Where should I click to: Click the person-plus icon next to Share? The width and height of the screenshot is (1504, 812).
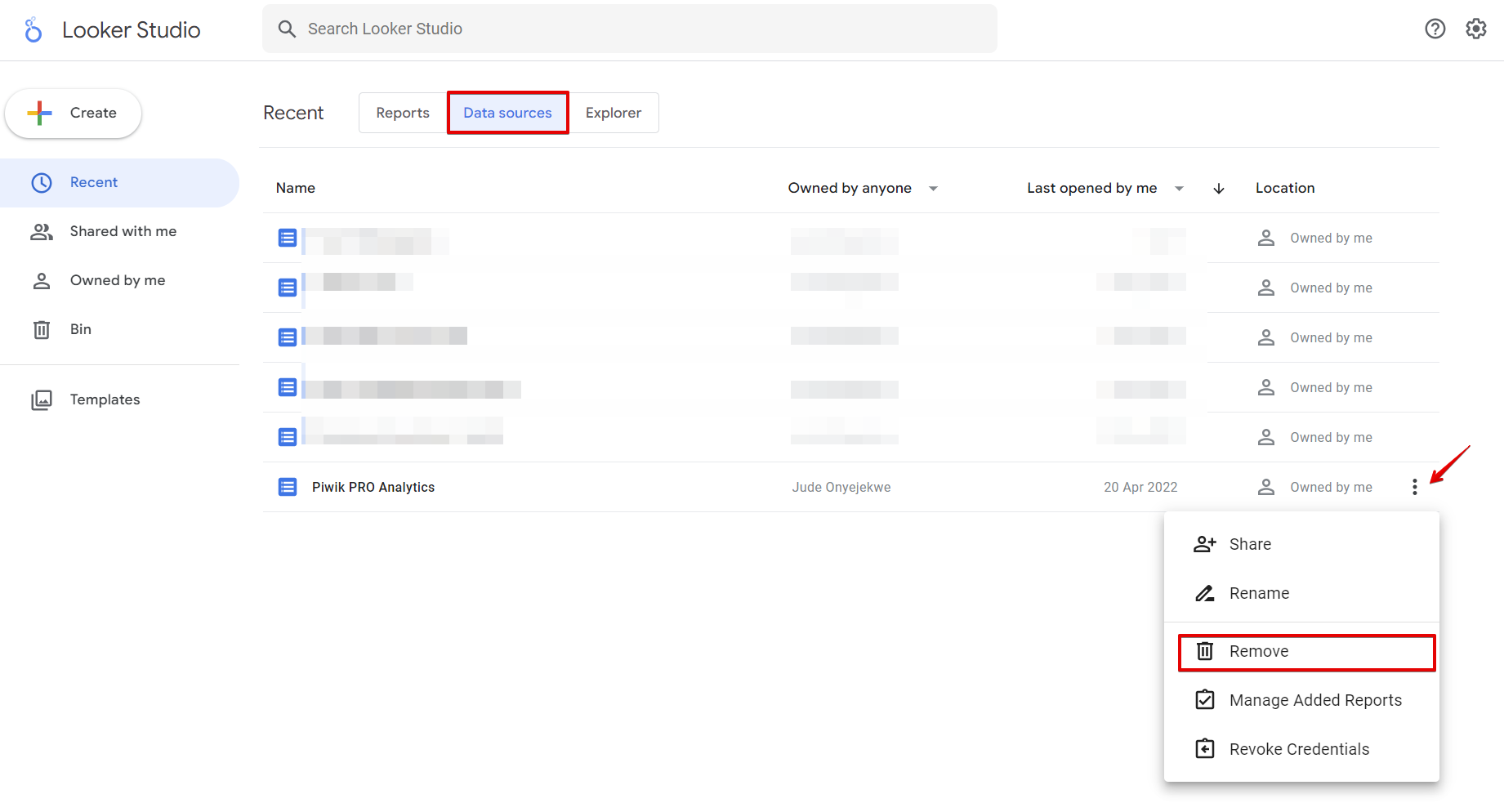point(1205,544)
